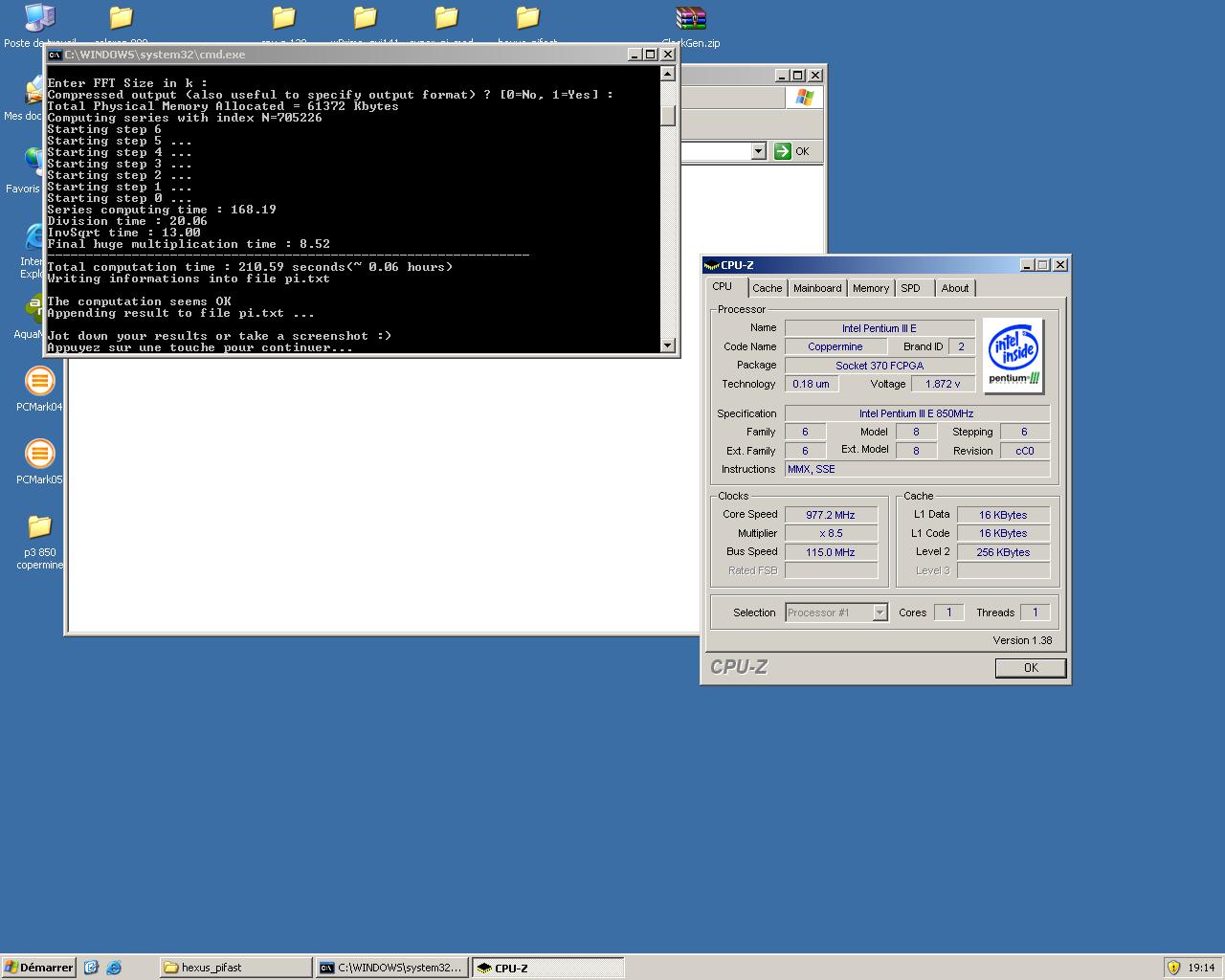
Task: Switch to the hexus_pifast taskbar window
Action: (x=235, y=968)
